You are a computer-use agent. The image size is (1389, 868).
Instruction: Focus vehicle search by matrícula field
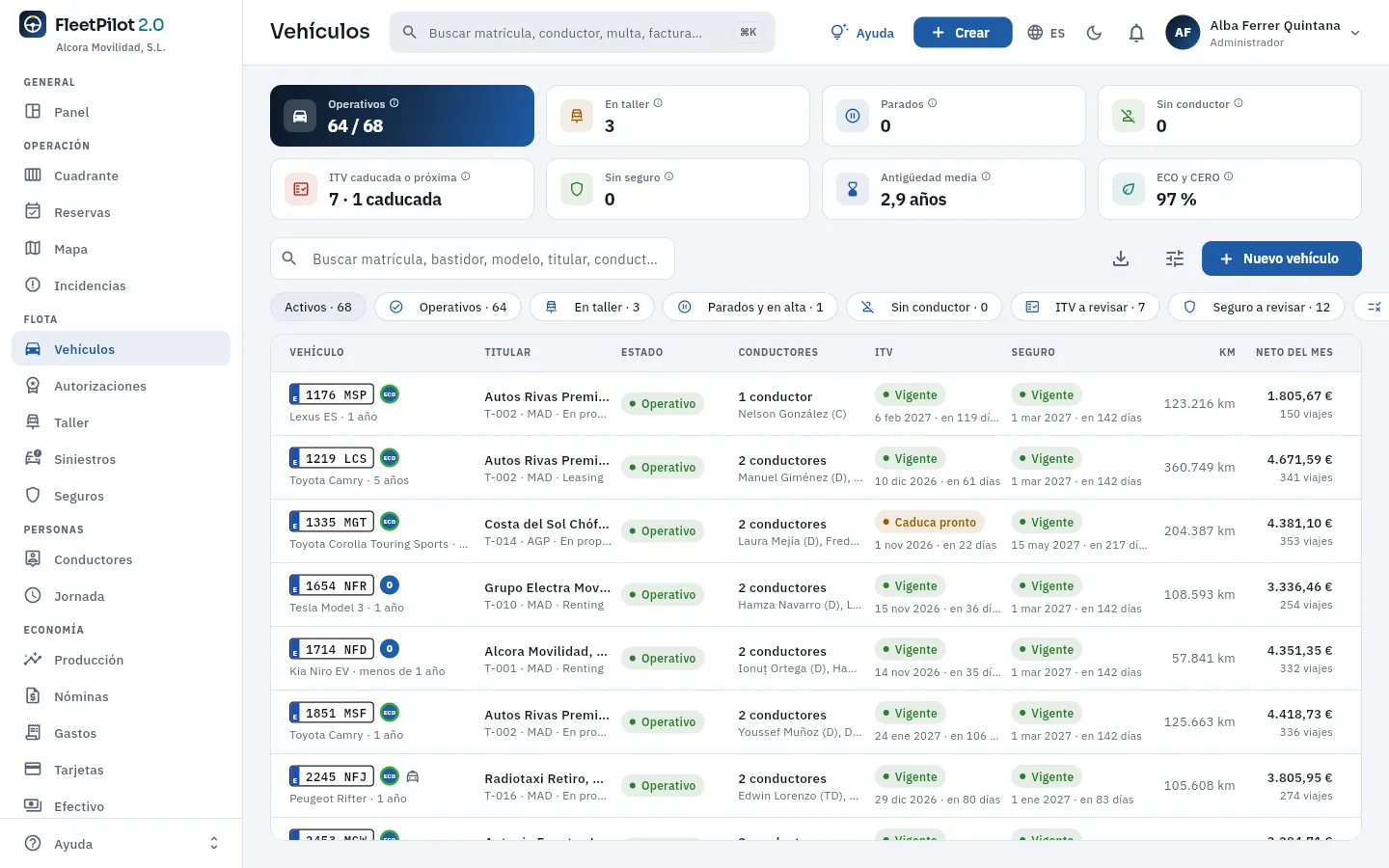473,258
